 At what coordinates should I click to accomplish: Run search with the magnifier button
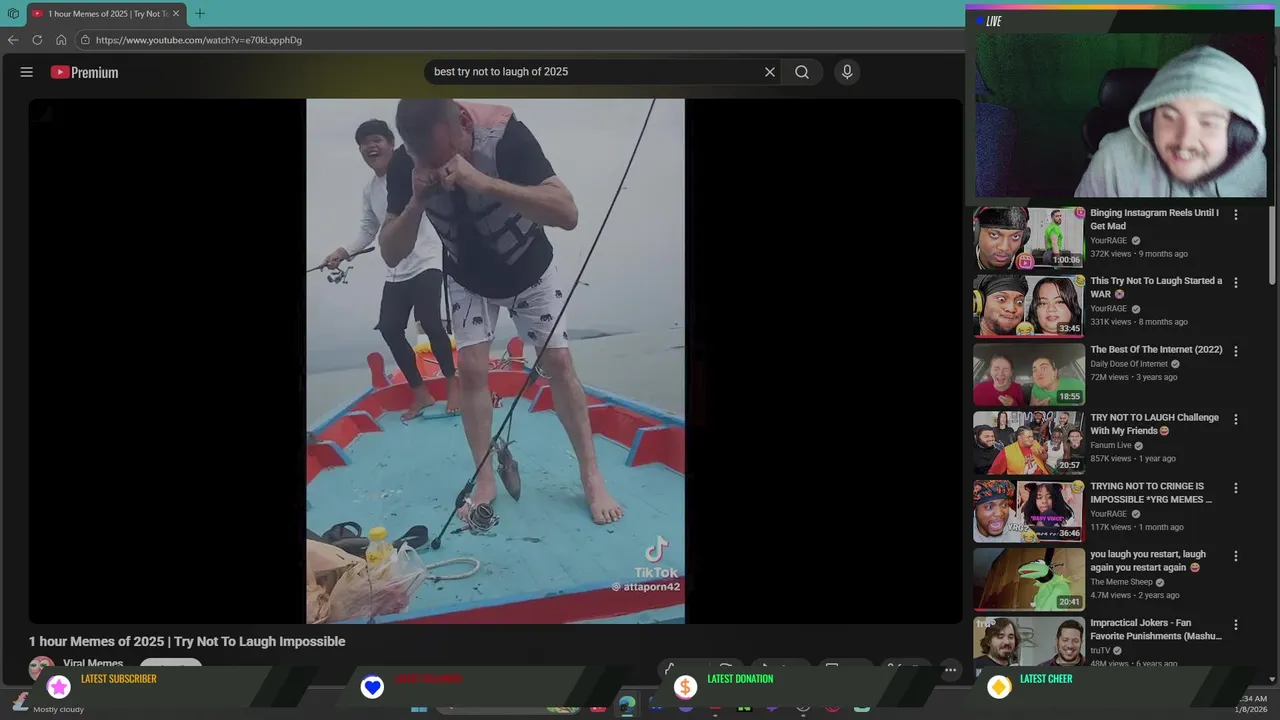coord(802,72)
